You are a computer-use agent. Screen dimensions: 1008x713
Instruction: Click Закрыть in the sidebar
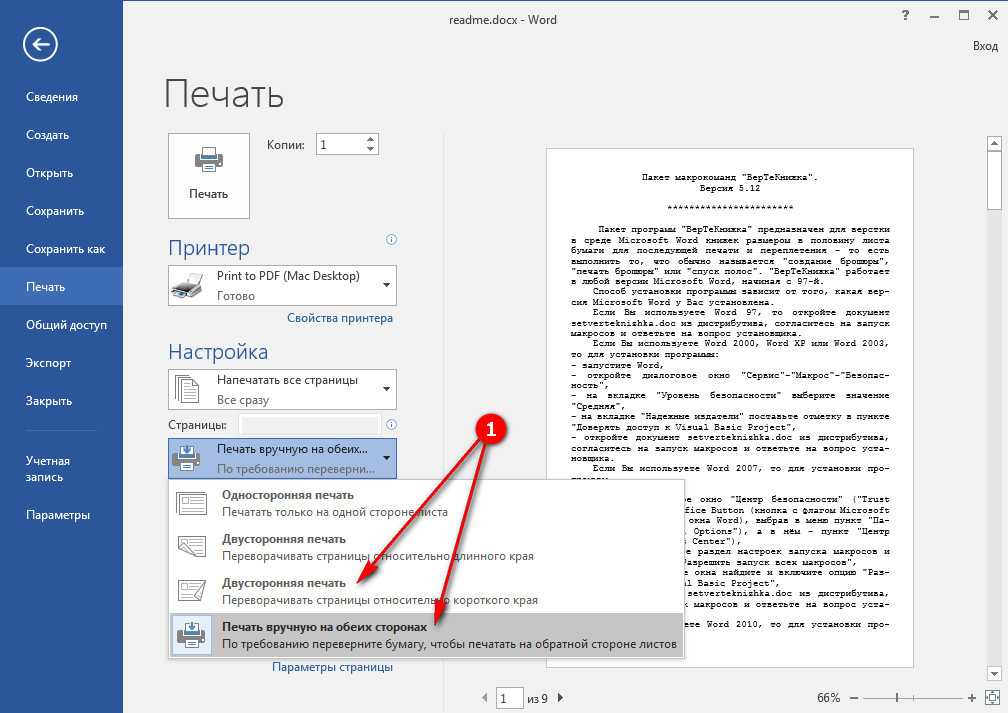coord(61,401)
